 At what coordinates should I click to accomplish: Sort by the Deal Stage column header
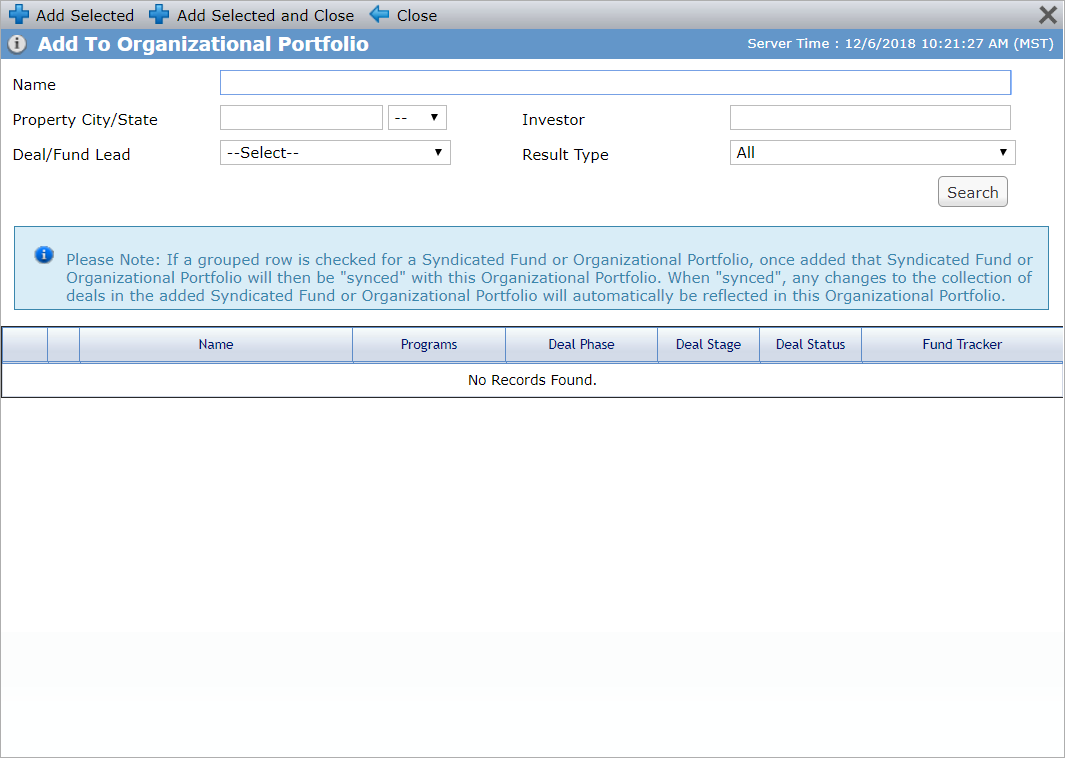708,344
